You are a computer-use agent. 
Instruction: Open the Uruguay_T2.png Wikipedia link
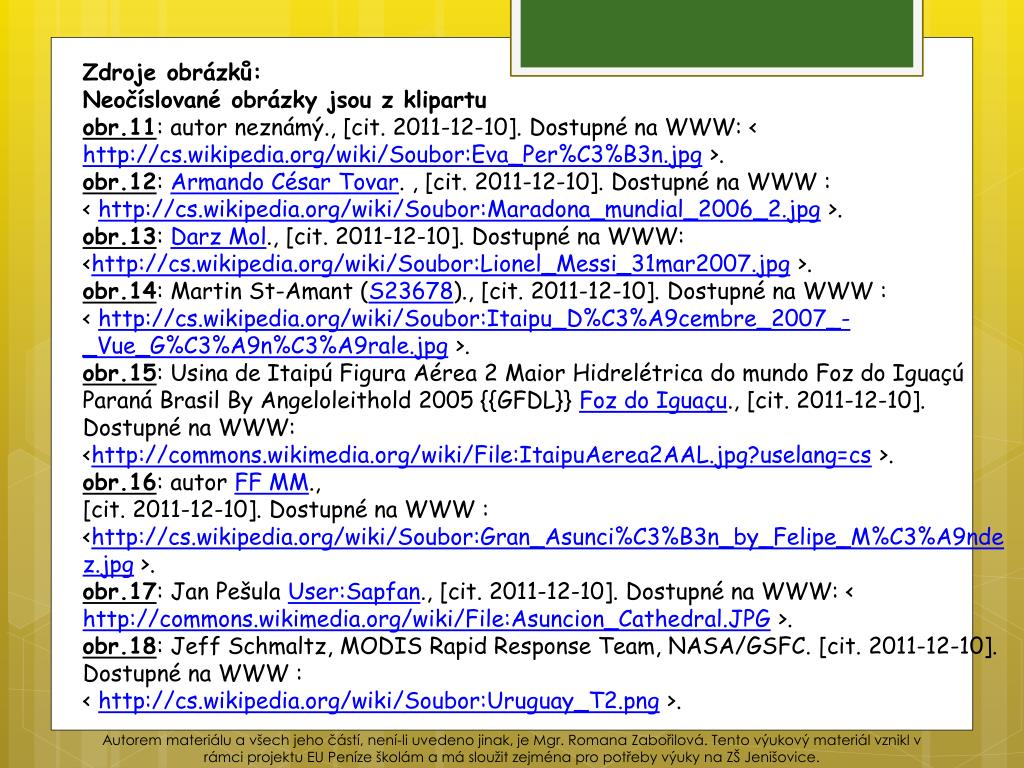379,701
